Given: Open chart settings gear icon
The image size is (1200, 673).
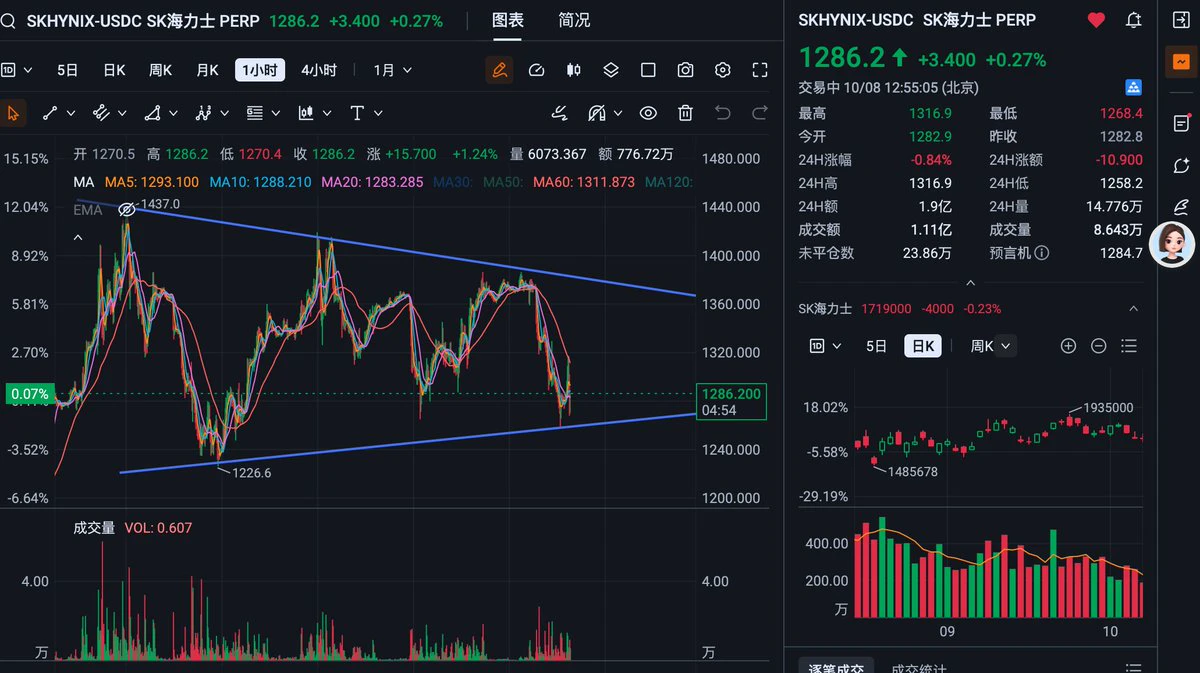Looking at the screenshot, I should point(723,70).
